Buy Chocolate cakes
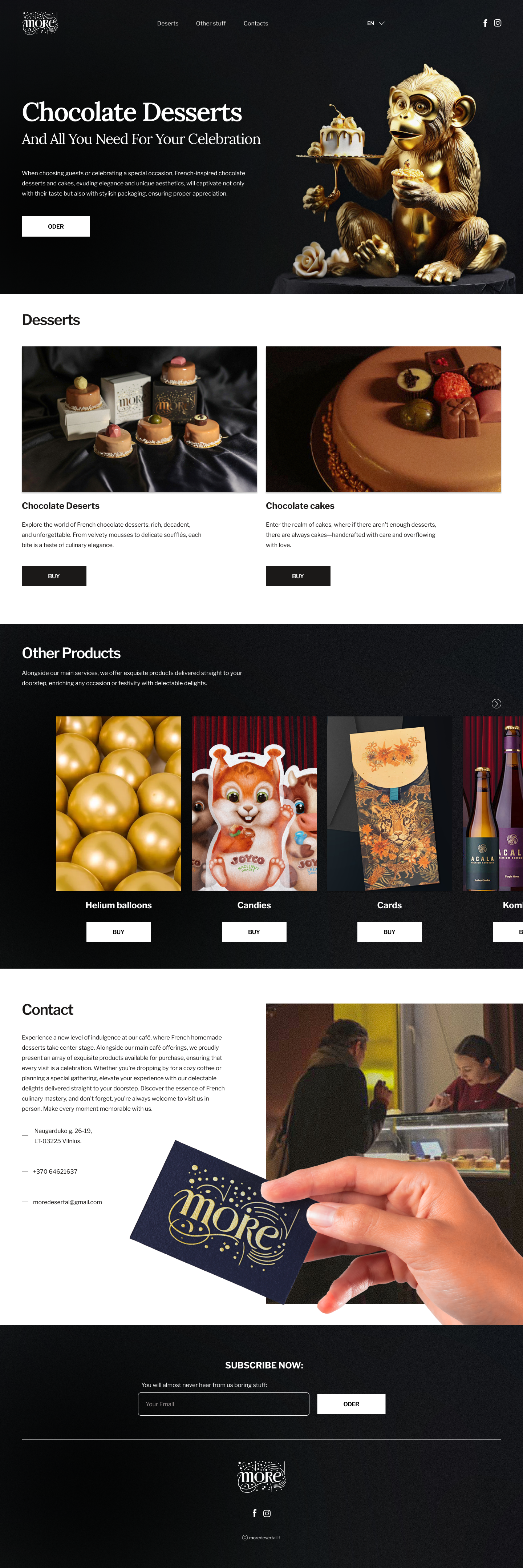 pos(298,576)
